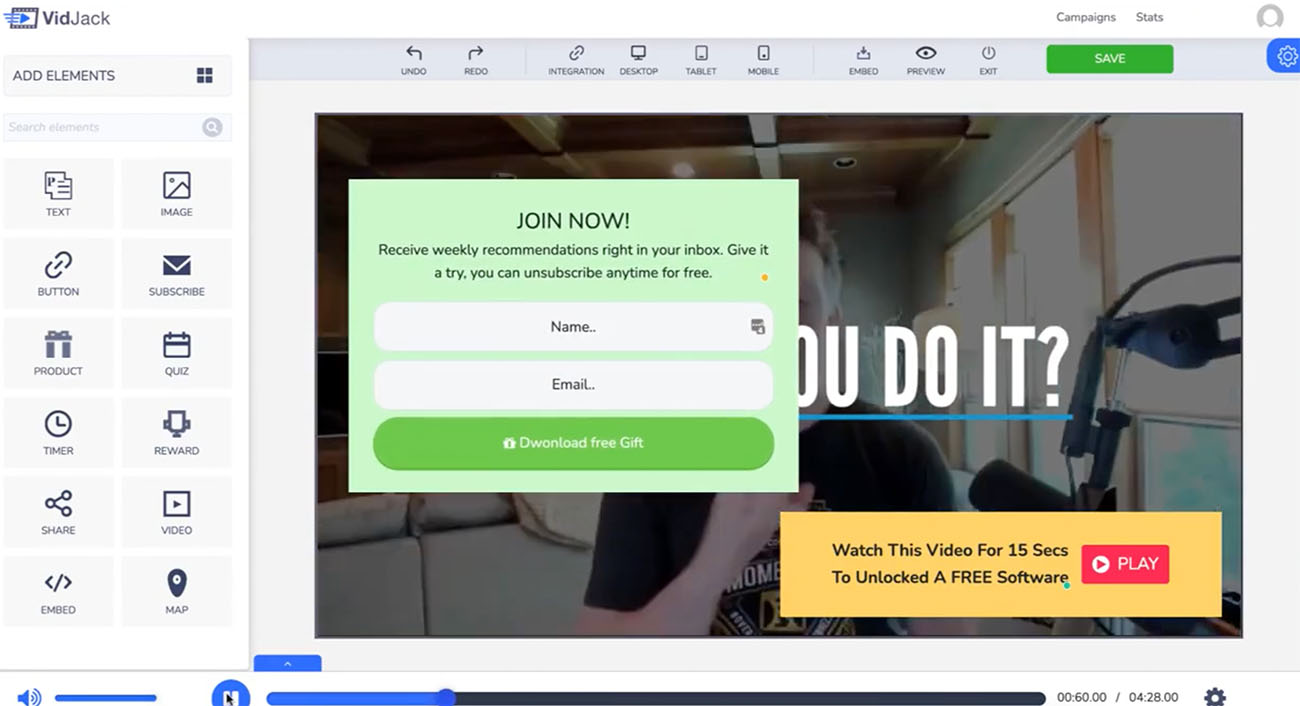Switch to Desktop view
The image size is (1300, 706).
point(638,59)
